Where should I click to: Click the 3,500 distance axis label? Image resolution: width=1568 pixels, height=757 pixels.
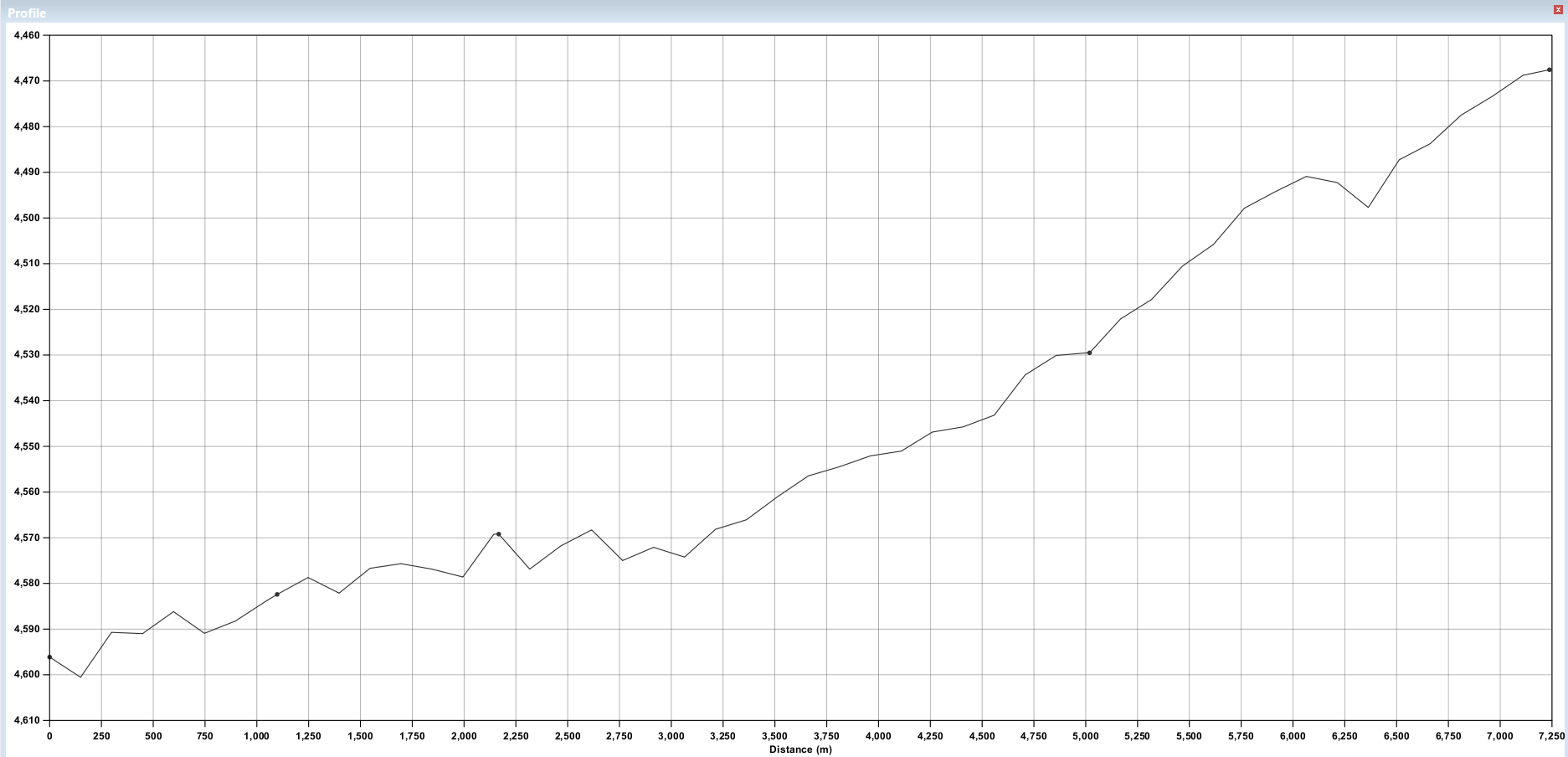tap(775, 736)
